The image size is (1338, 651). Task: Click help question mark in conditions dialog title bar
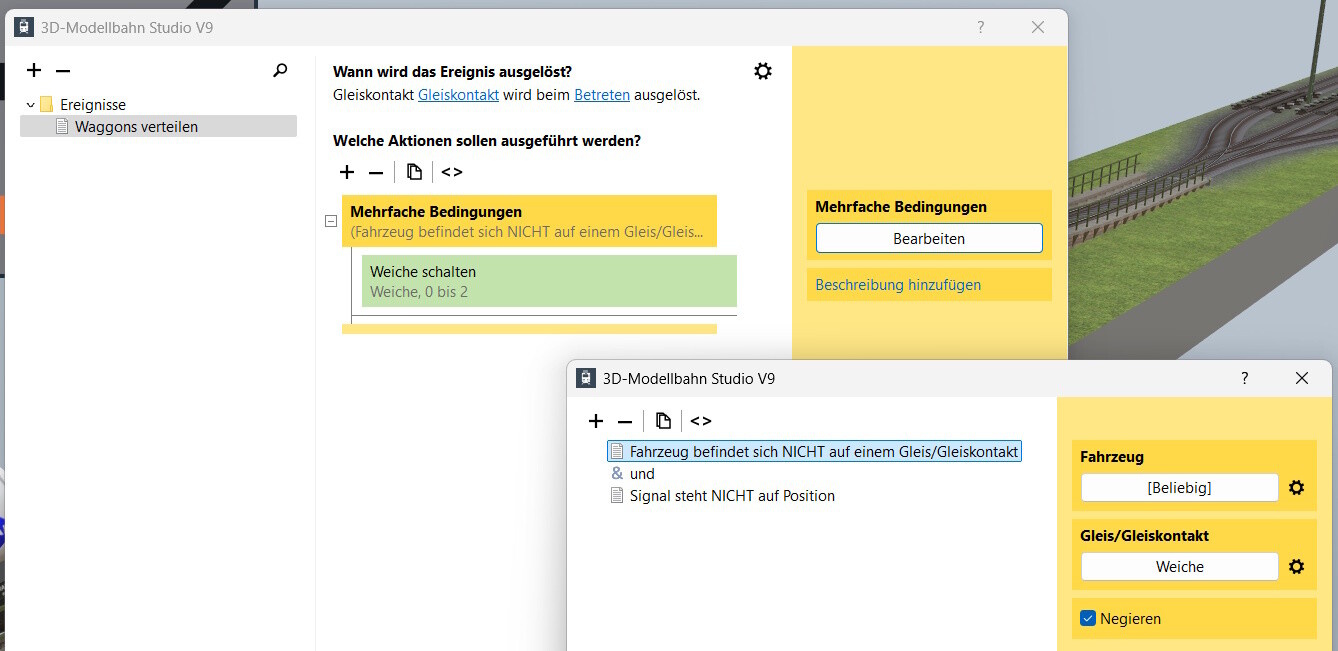point(1245,378)
